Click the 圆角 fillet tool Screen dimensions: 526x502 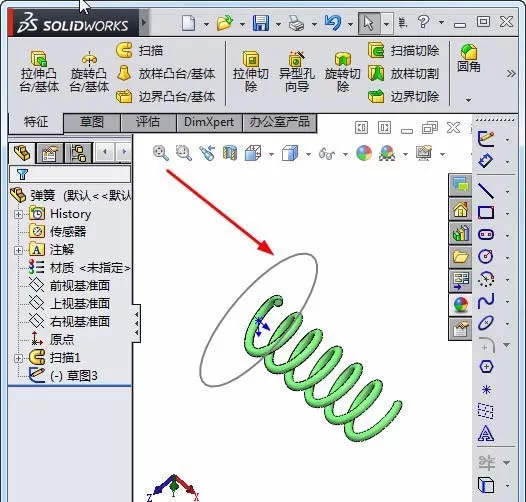coord(469,58)
